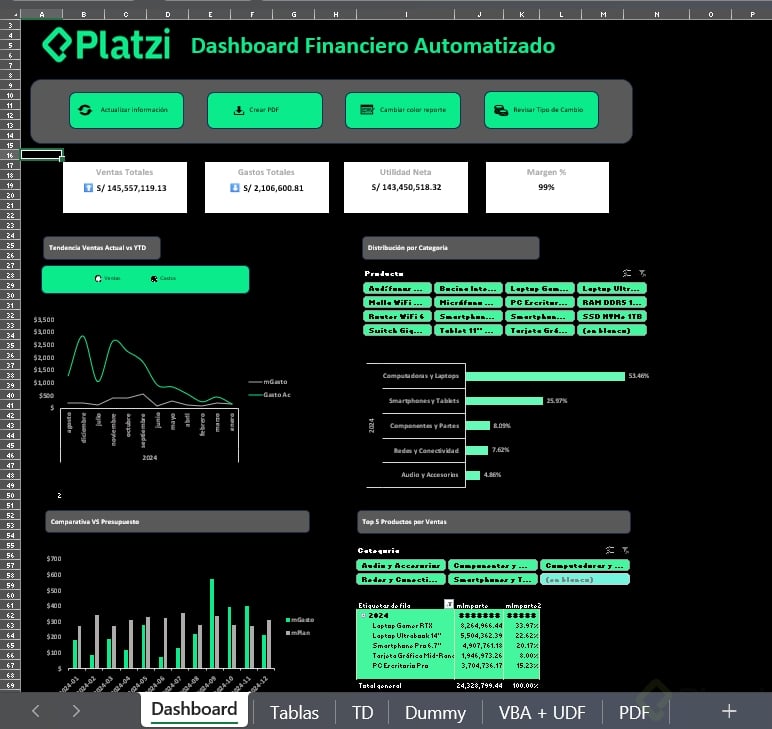
Task: Open the TD sheet tab
Action: (x=362, y=712)
